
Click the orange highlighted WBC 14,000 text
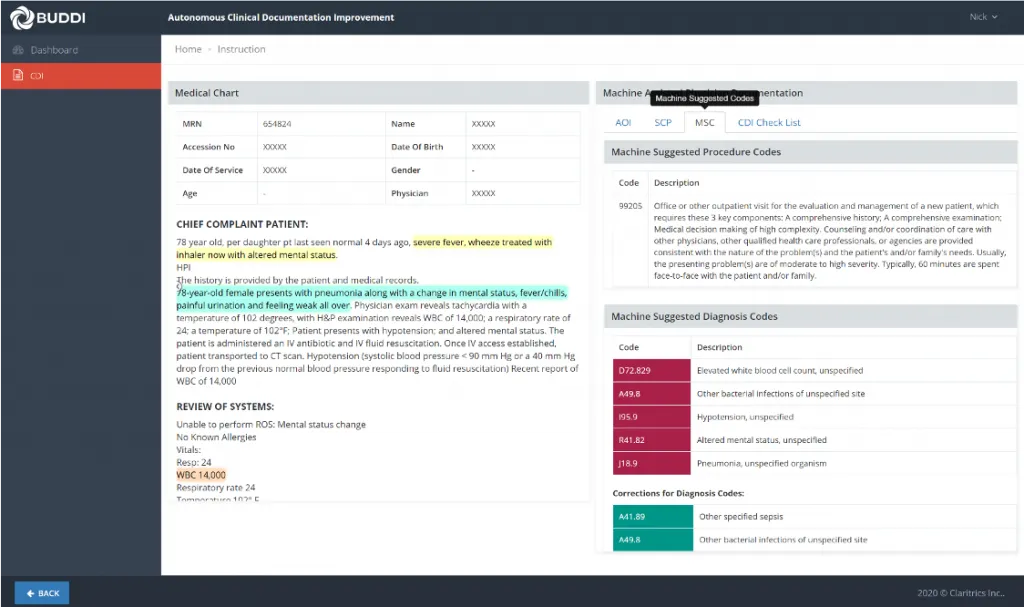tap(201, 475)
